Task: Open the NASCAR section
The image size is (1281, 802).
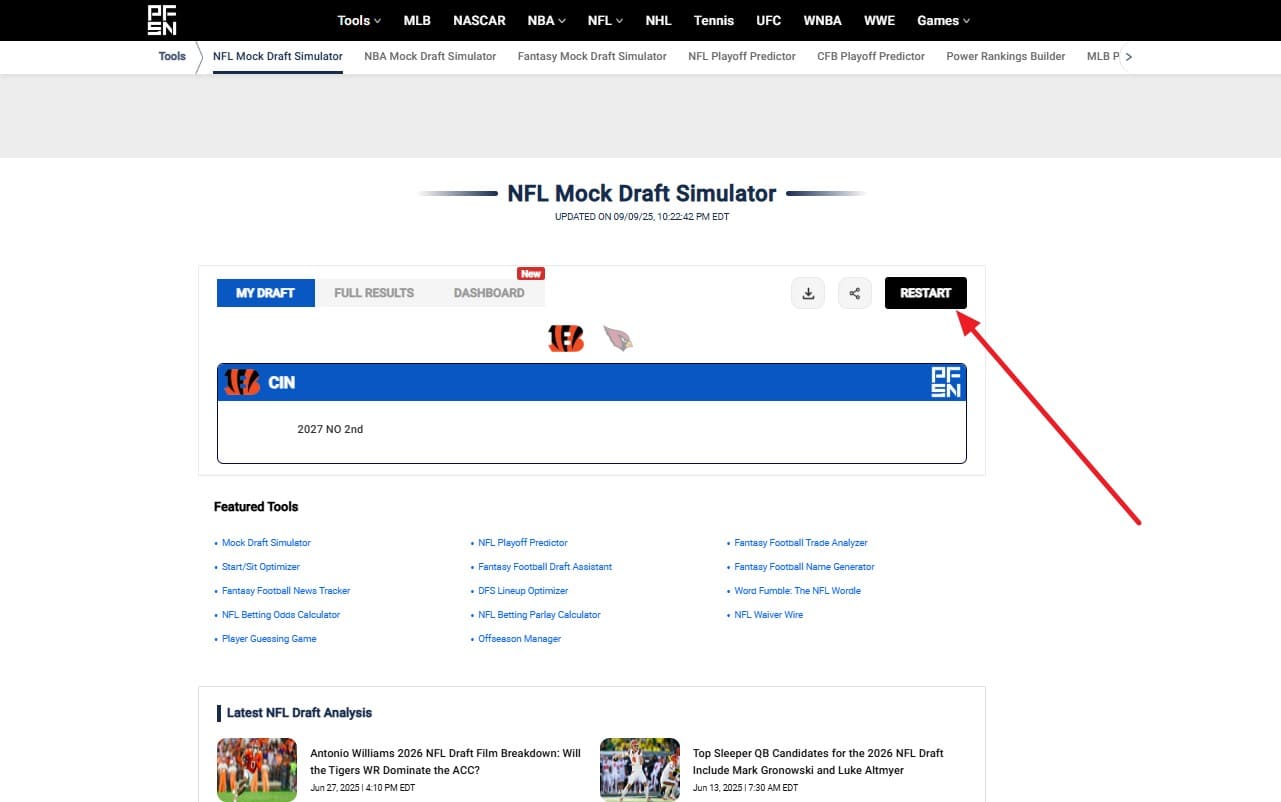Action: coord(479,20)
